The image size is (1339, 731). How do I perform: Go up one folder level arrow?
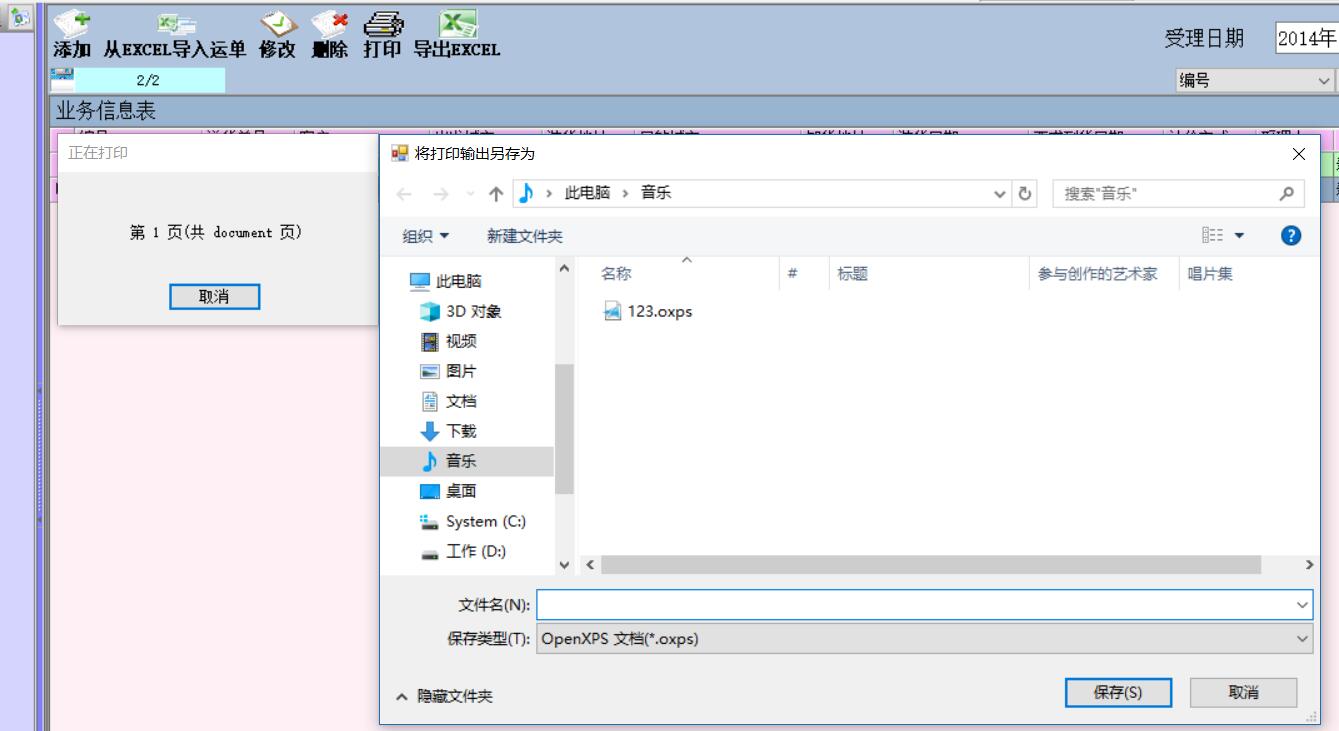pyautogui.click(x=496, y=194)
